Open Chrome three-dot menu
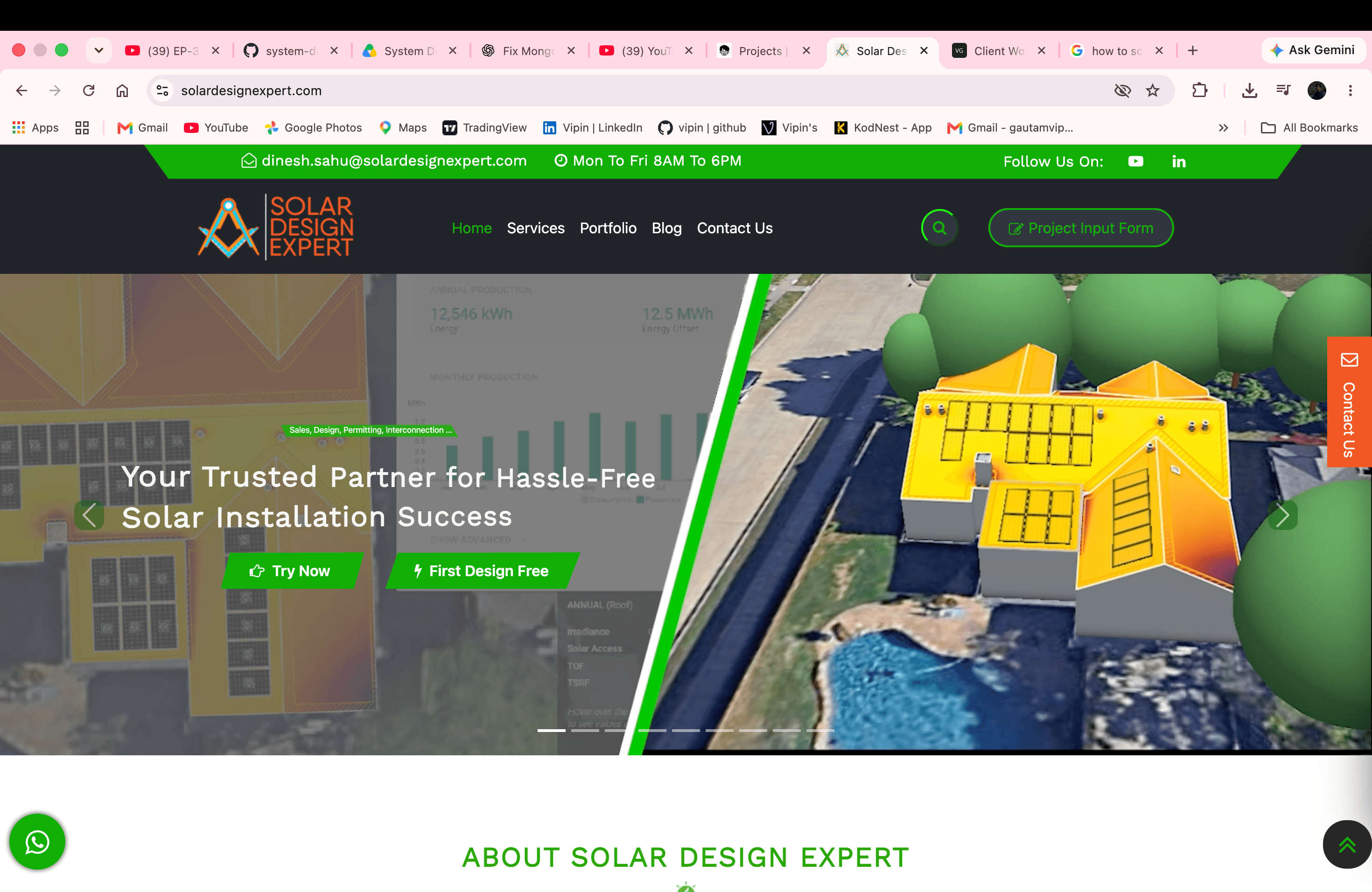Viewport: 1372px width, 892px height. [1350, 91]
